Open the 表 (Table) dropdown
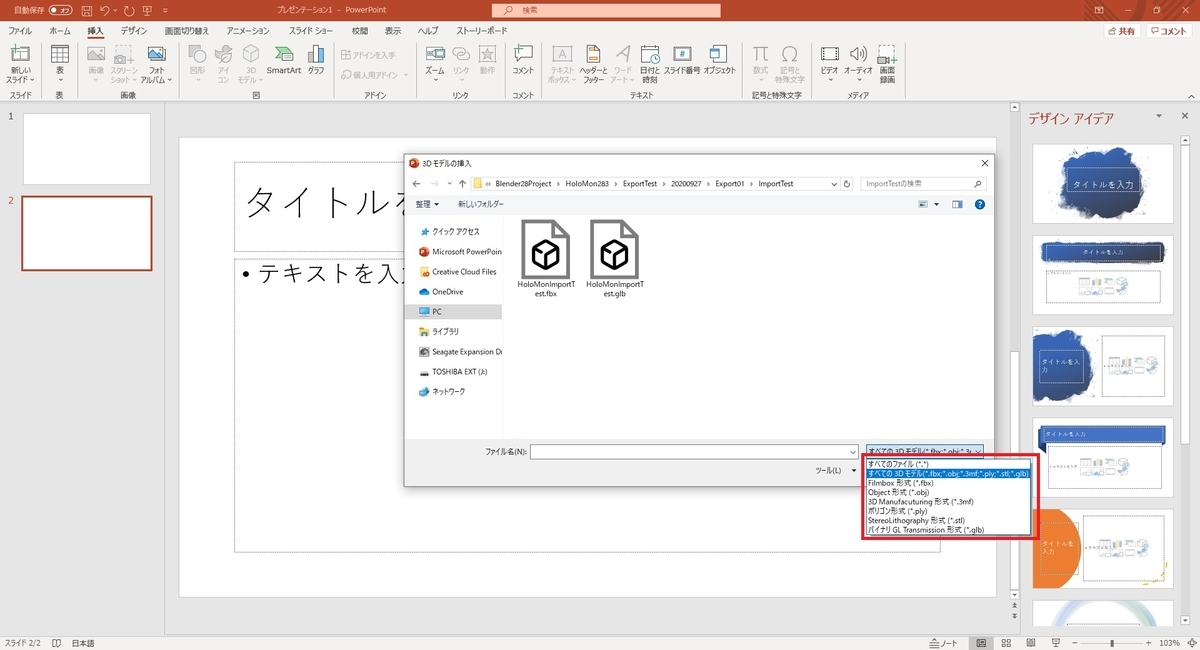1200x650 pixels. (60, 63)
